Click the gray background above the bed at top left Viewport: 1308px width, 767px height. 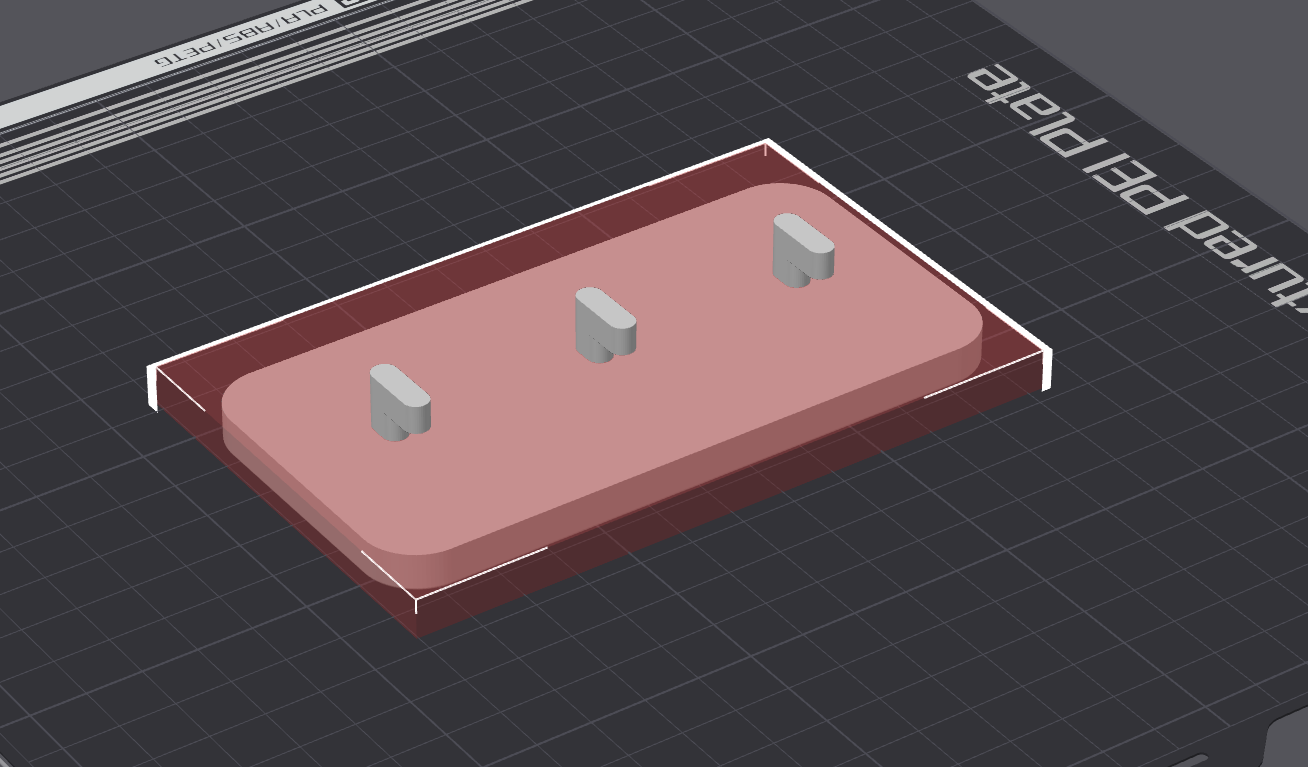pyautogui.click(x=60, y=40)
